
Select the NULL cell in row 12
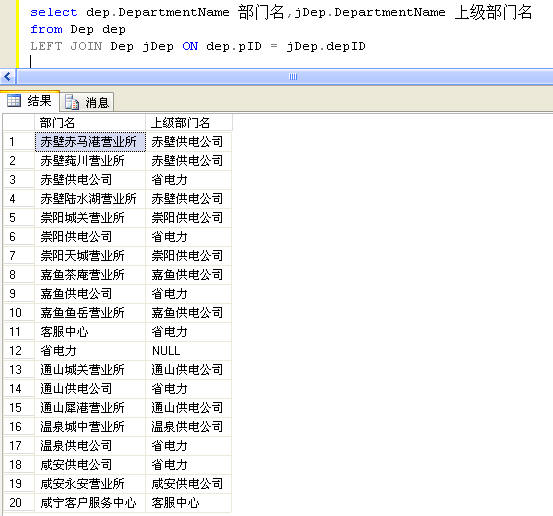click(x=189, y=351)
